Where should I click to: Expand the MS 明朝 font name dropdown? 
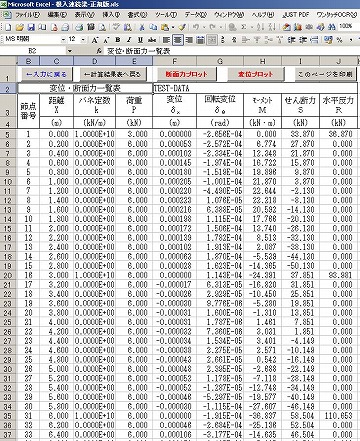pos(63,40)
